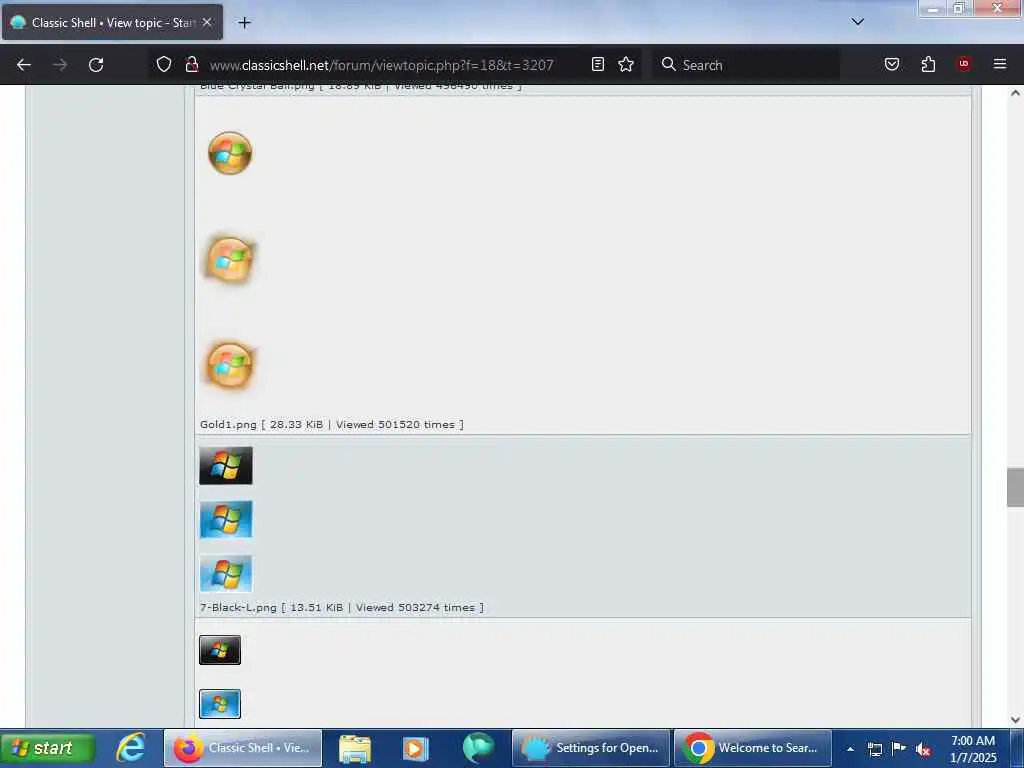Toggle reader view icon in address bar

click(598, 64)
